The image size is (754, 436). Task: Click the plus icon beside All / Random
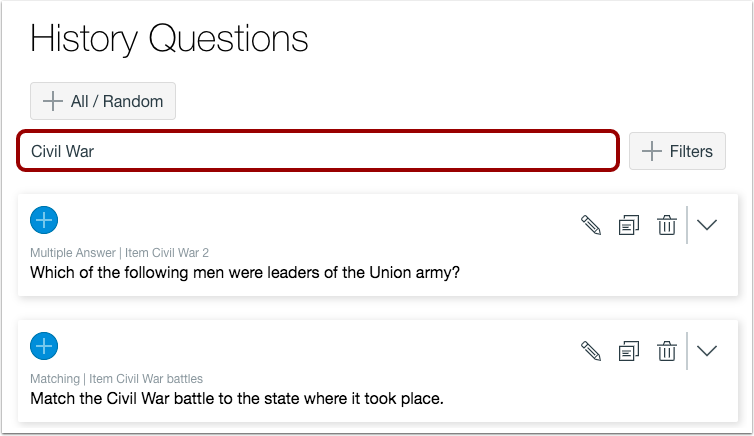tap(53, 101)
